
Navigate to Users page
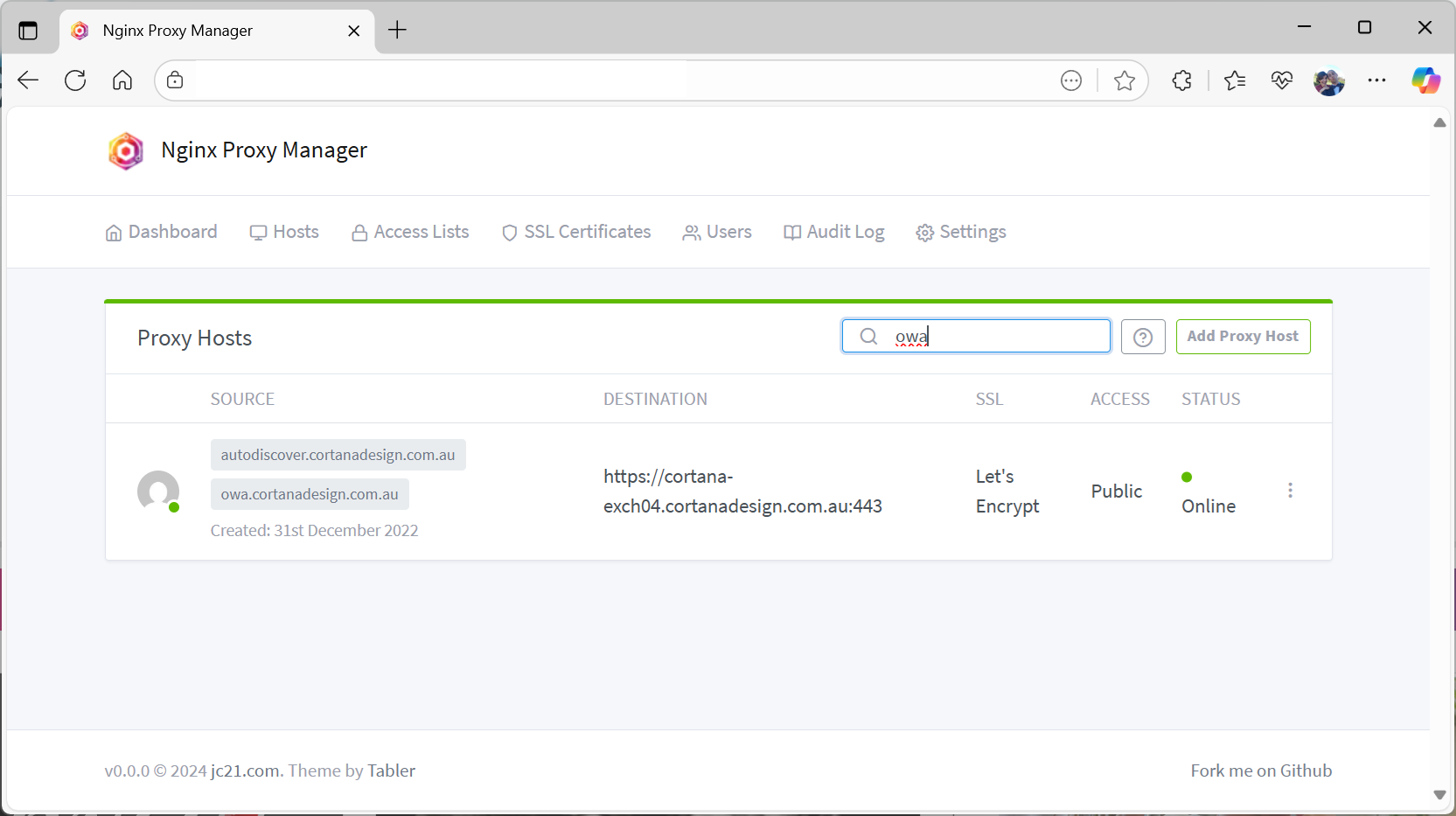pyautogui.click(x=717, y=232)
